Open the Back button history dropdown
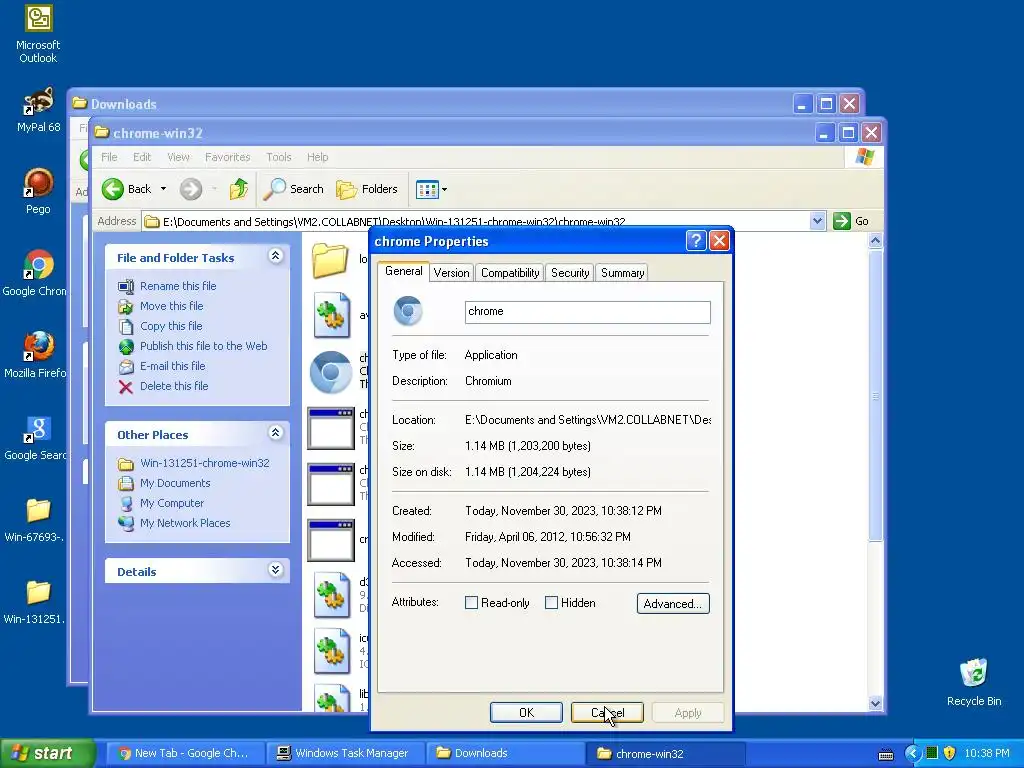Image resolution: width=1024 pixels, height=768 pixels. [x=163, y=189]
